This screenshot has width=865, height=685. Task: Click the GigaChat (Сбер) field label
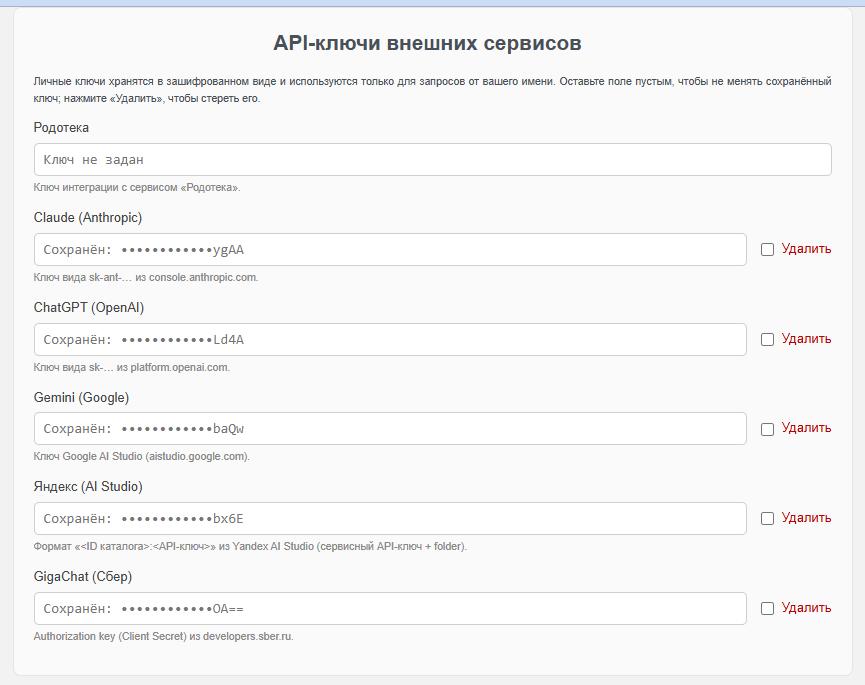pos(83,577)
